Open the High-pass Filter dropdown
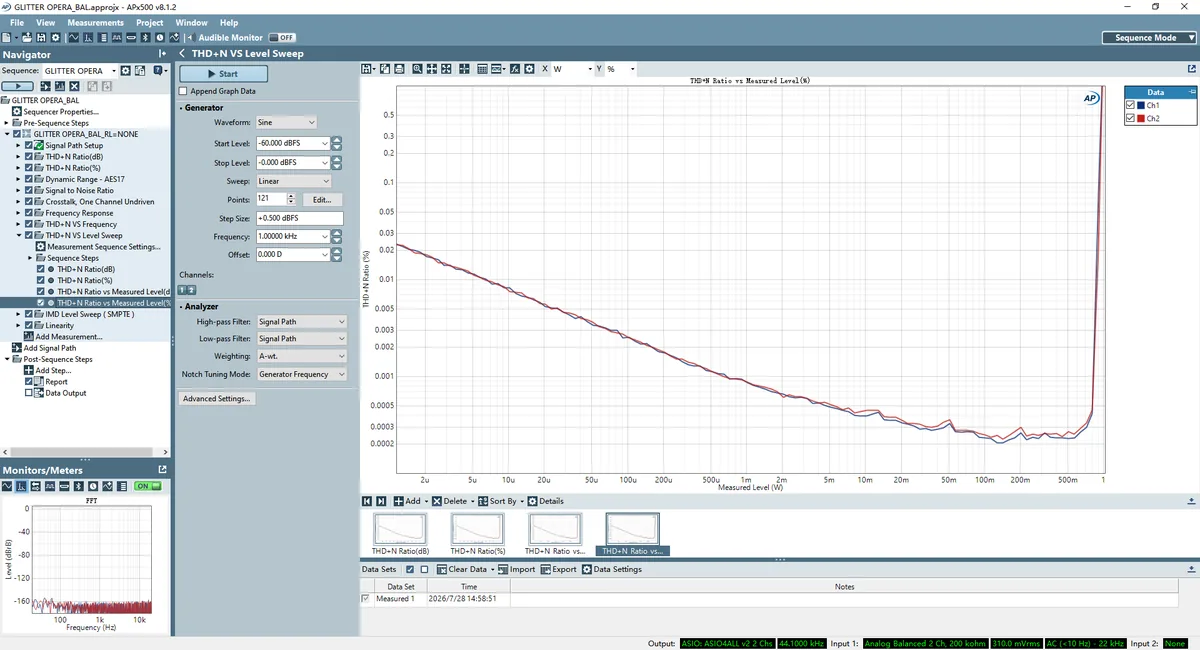The height and width of the screenshot is (650, 1200). tap(300, 322)
